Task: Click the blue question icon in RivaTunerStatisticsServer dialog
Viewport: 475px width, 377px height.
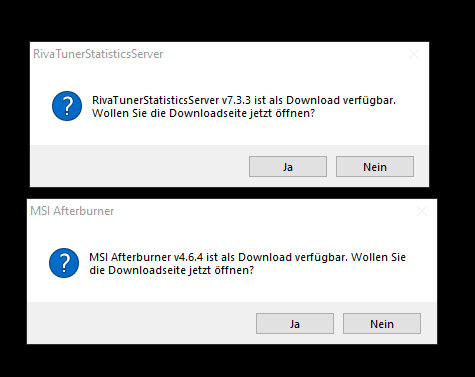Action: pyautogui.click(x=67, y=106)
